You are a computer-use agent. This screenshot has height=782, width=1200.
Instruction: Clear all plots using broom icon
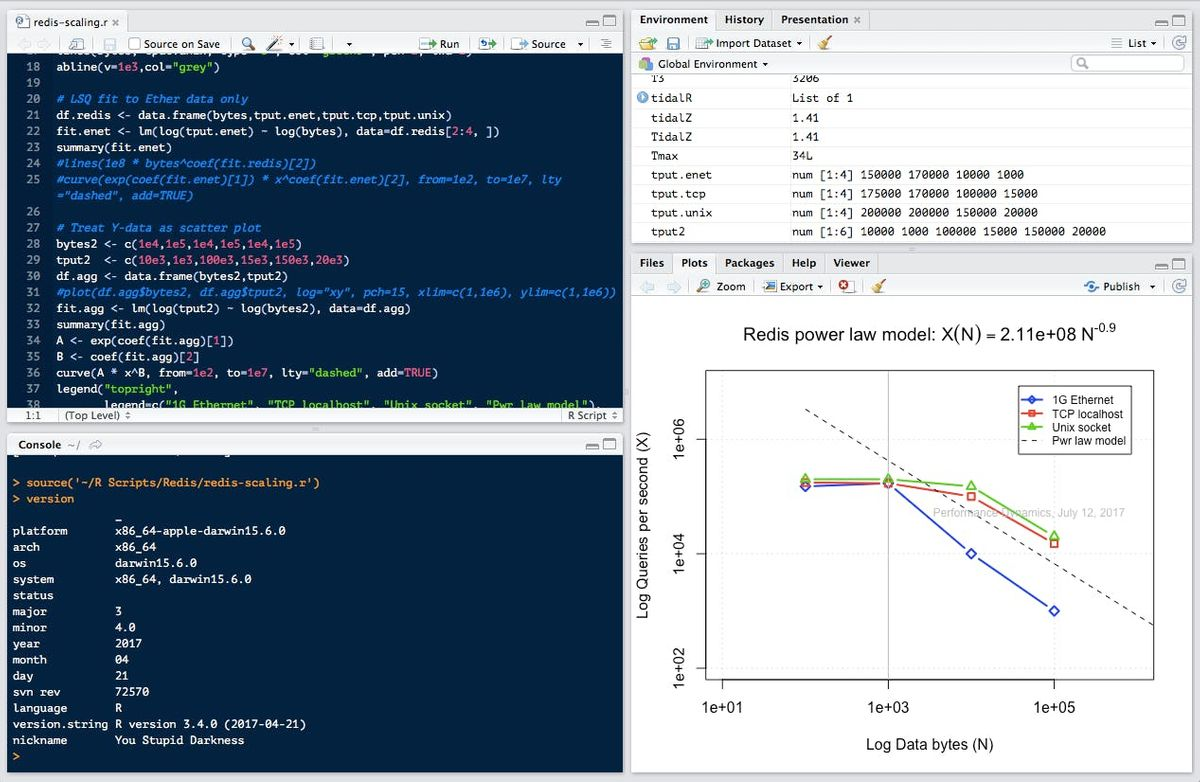(x=878, y=286)
